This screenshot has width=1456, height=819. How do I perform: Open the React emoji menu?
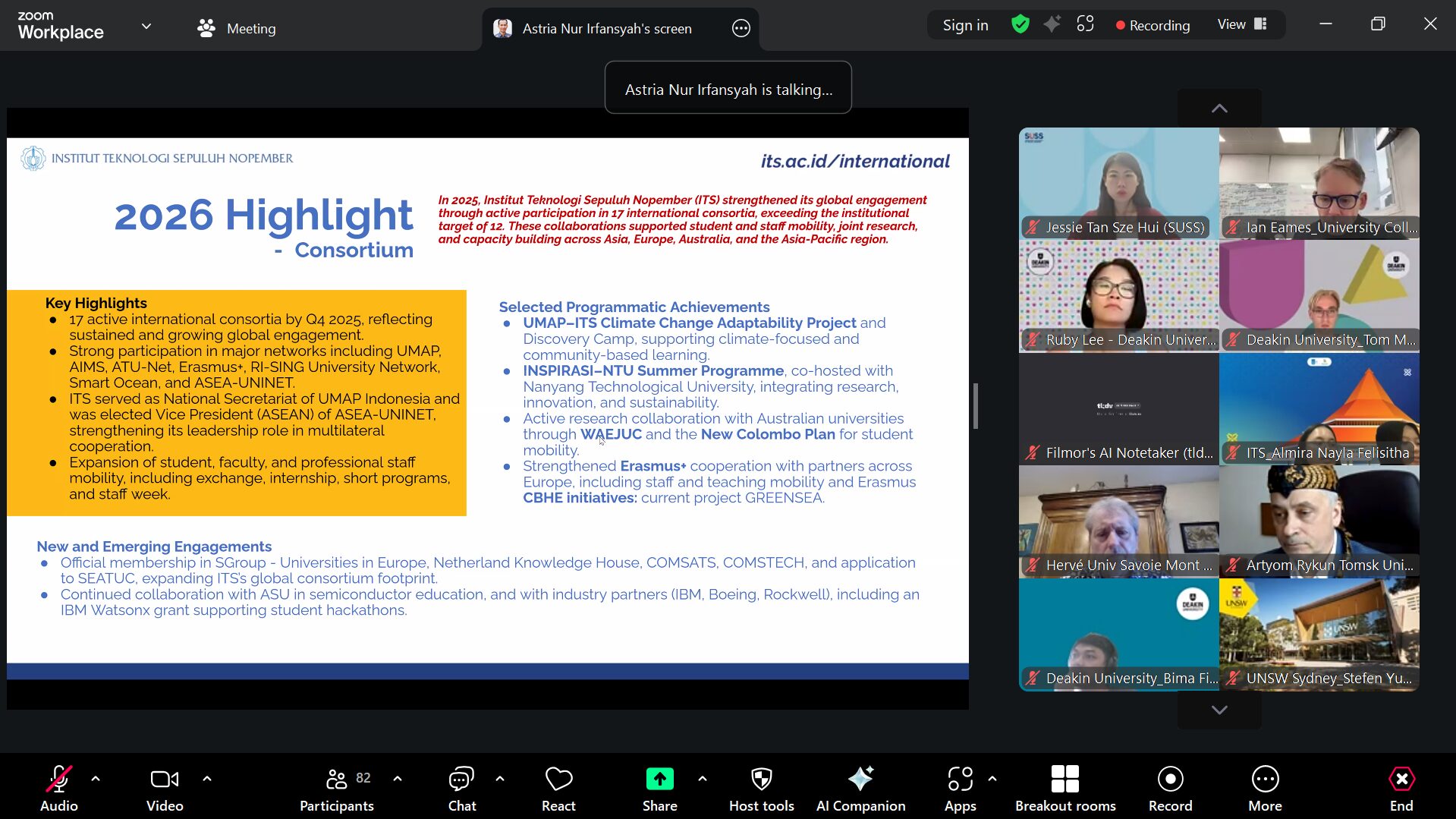click(558, 788)
